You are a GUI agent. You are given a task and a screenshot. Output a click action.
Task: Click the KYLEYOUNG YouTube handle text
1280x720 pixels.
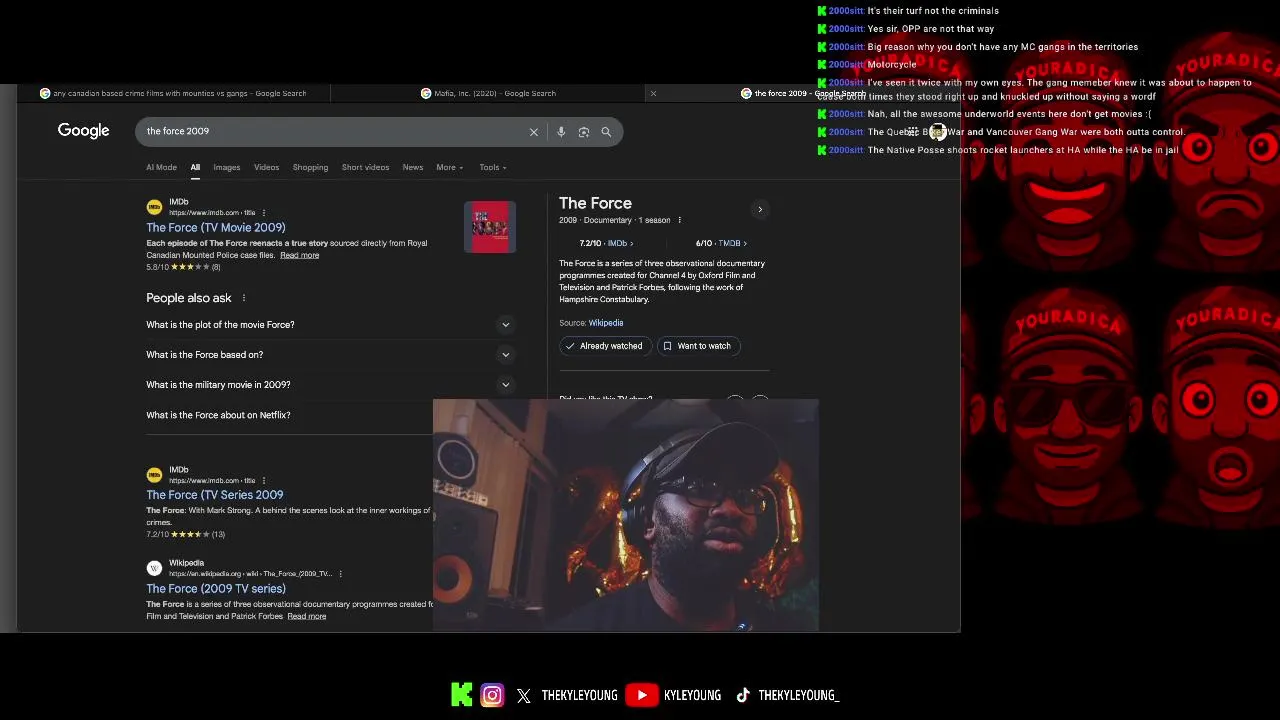(x=692, y=696)
